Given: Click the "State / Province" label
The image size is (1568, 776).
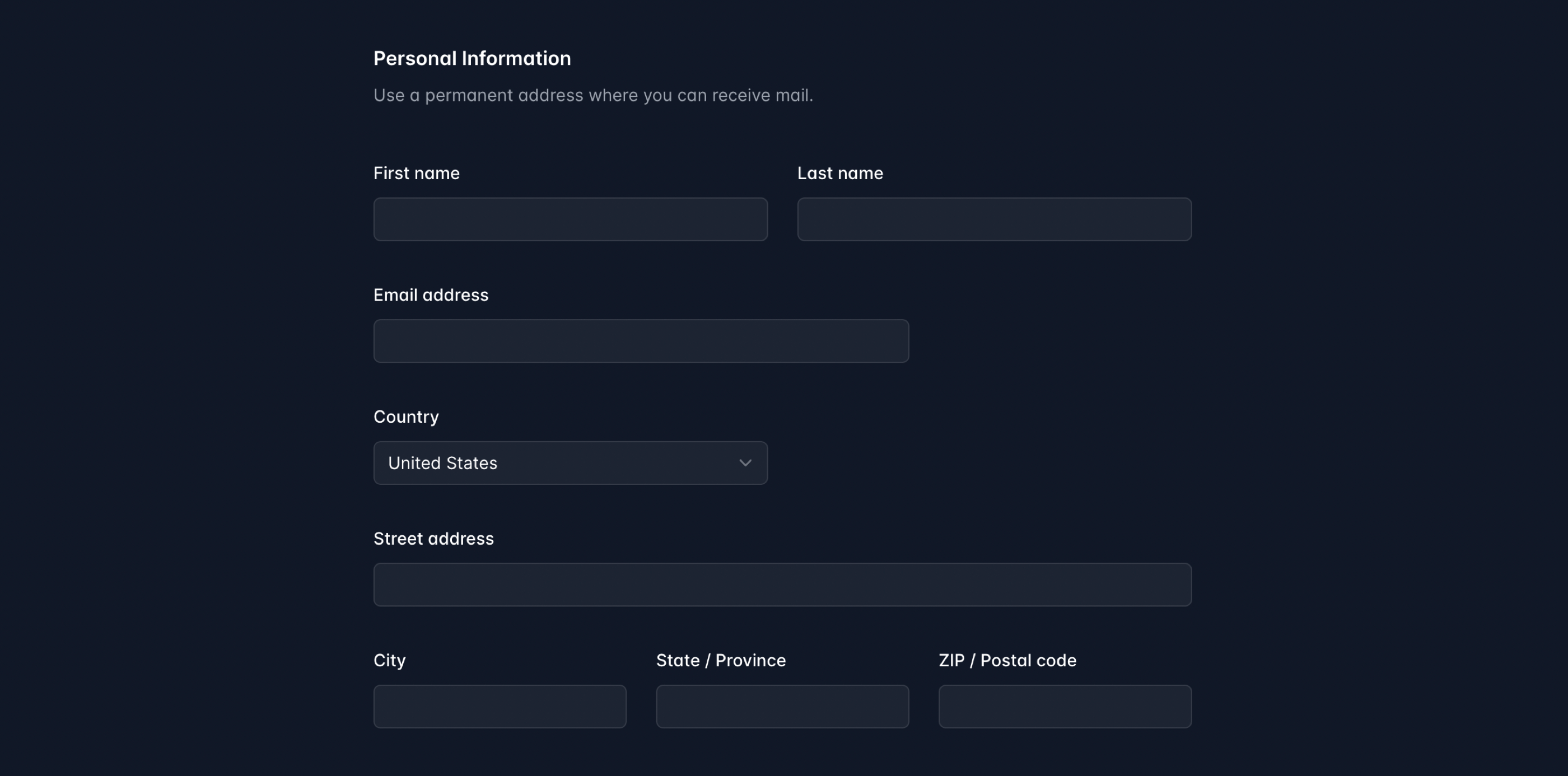Looking at the screenshot, I should pyautogui.click(x=721, y=661).
